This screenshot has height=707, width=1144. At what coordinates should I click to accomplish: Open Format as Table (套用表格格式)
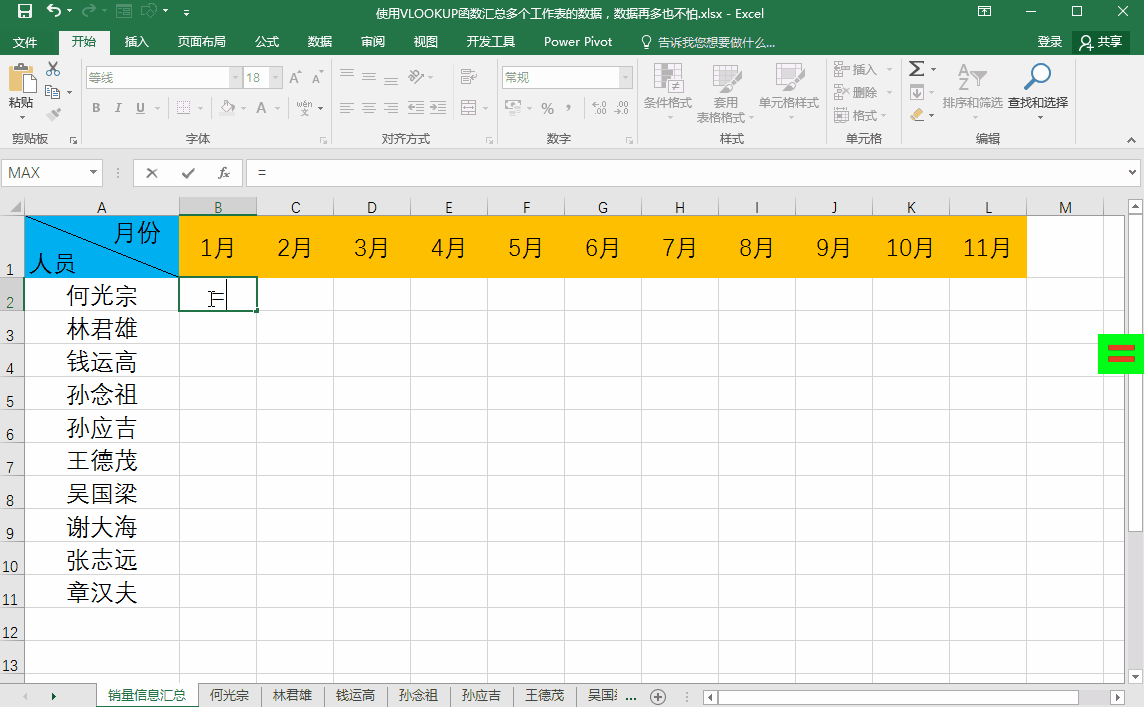pyautogui.click(x=725, y=93)
